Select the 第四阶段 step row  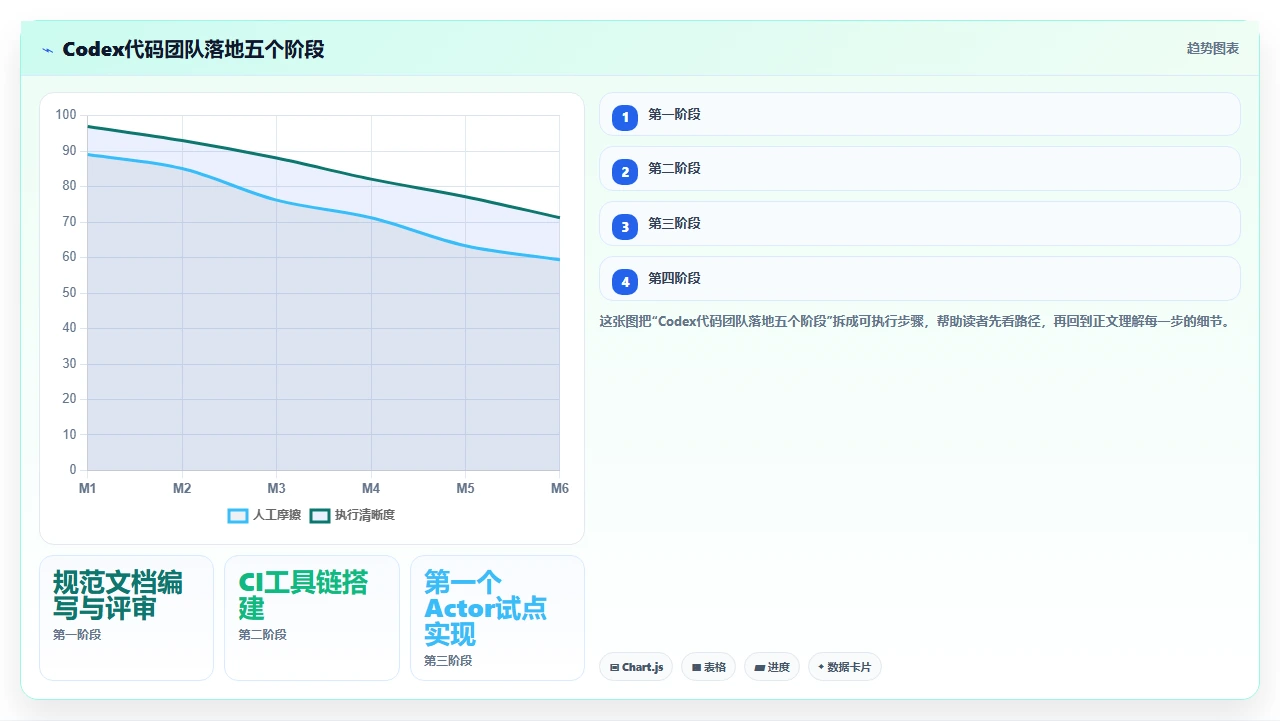point(919,279)
